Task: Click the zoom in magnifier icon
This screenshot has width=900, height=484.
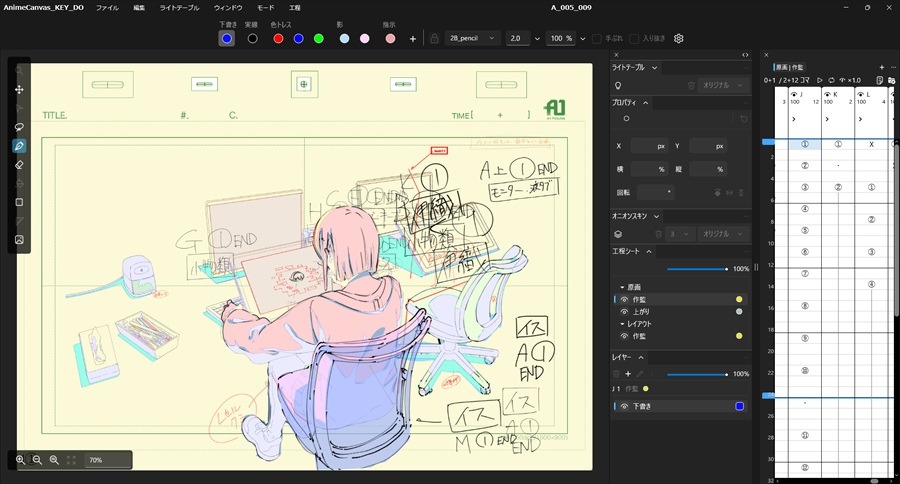Action: (20, 460)
